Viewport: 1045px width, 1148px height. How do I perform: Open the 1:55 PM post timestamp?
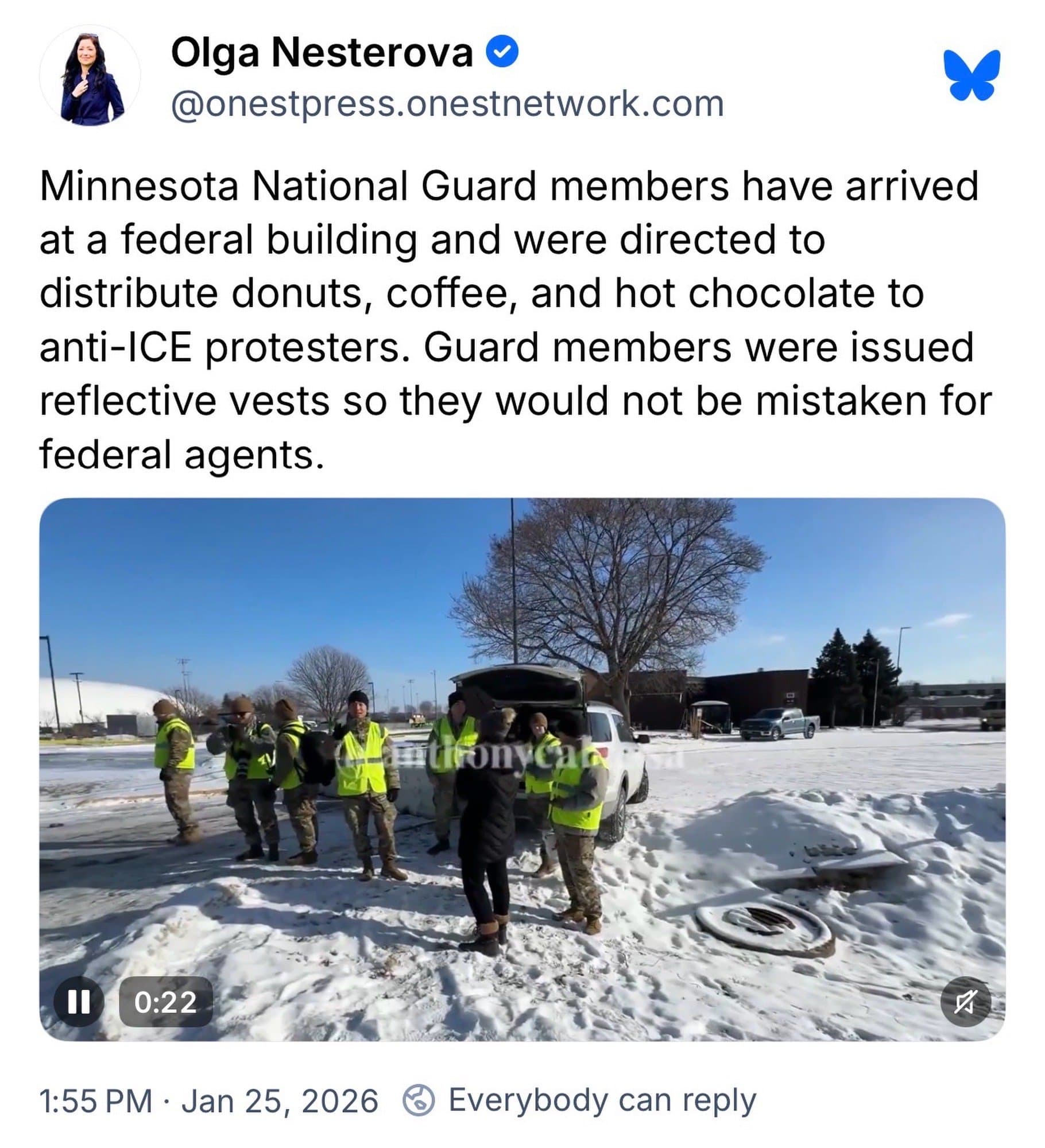tap(95, 1101)
